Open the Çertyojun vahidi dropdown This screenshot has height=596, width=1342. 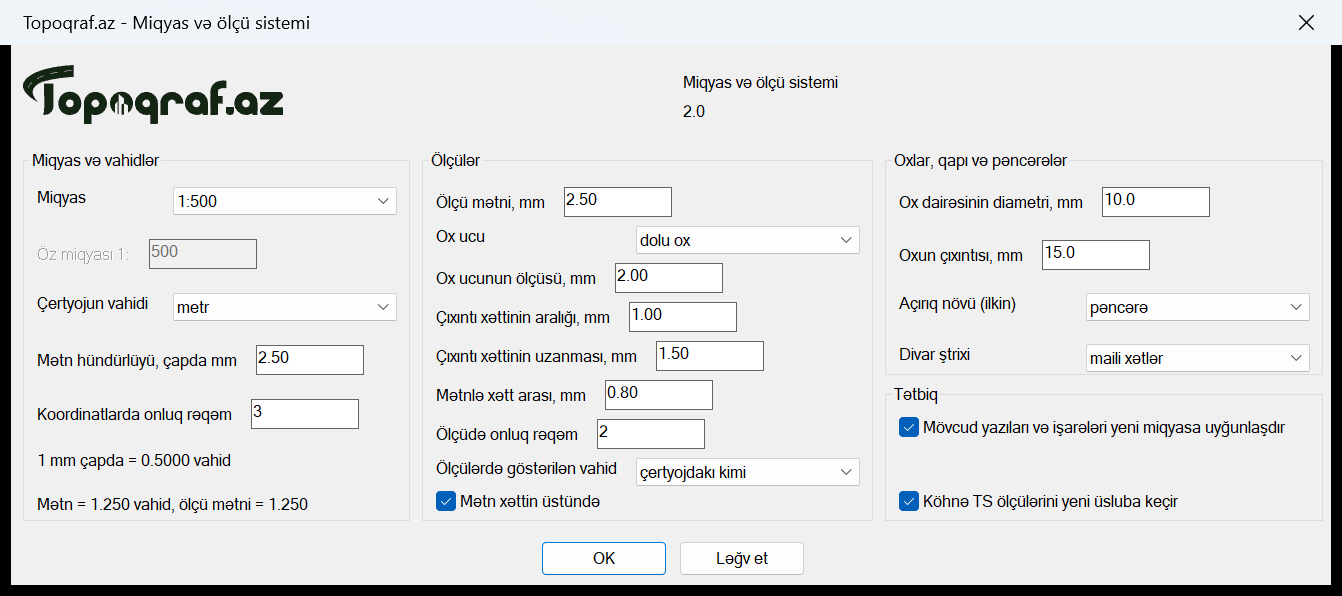(285, 307)
